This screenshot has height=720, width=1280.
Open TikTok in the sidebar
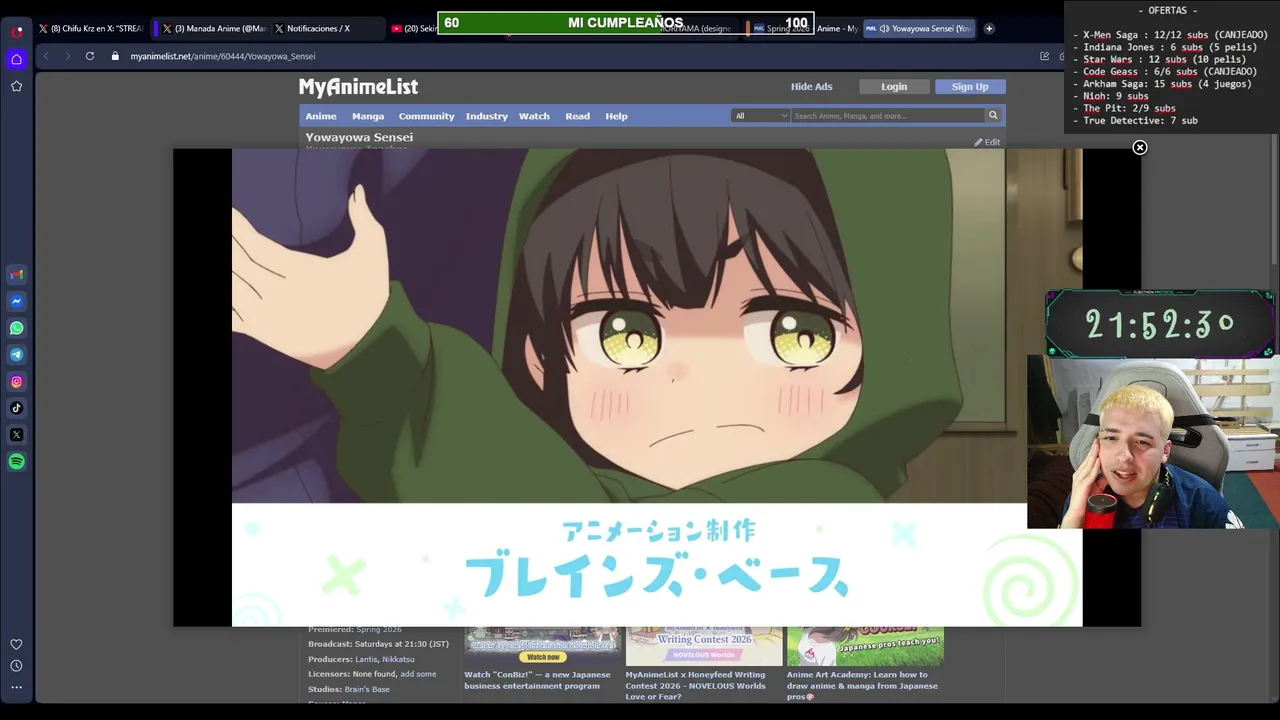tap(17, 408)
